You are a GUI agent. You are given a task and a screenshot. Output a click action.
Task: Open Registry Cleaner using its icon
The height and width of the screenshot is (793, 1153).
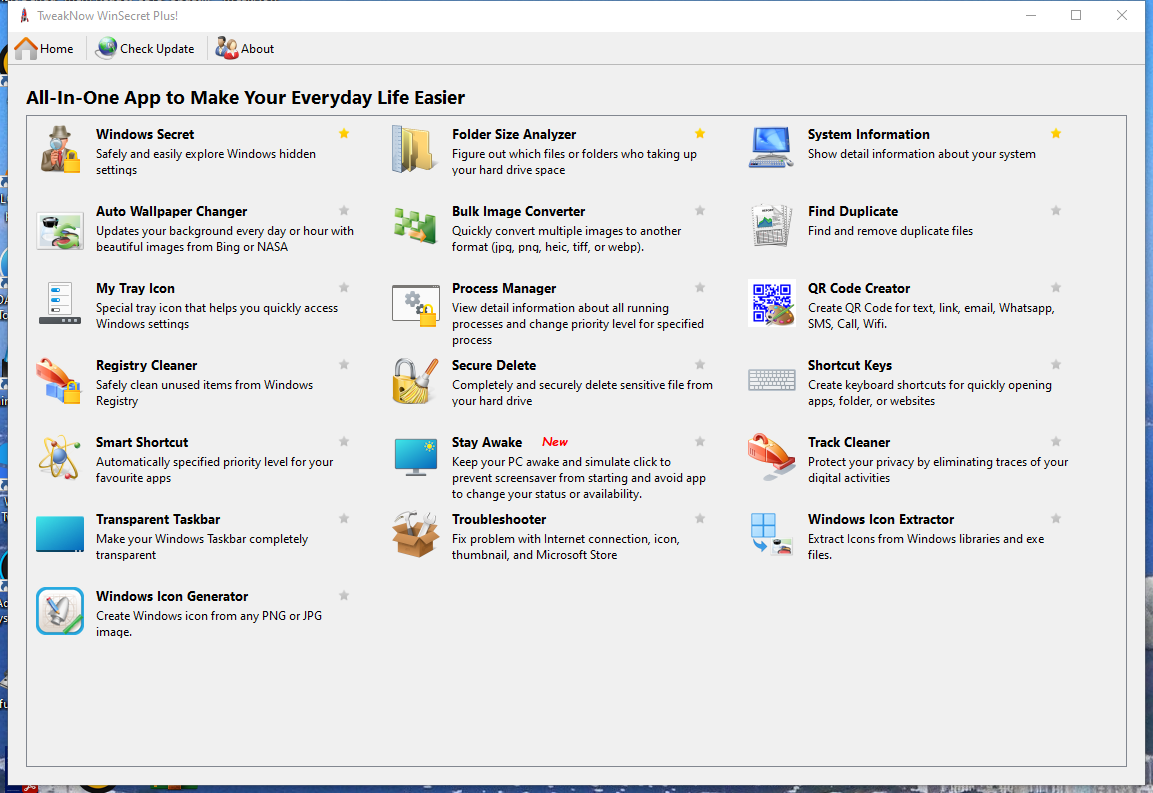(x=59, y=381)
